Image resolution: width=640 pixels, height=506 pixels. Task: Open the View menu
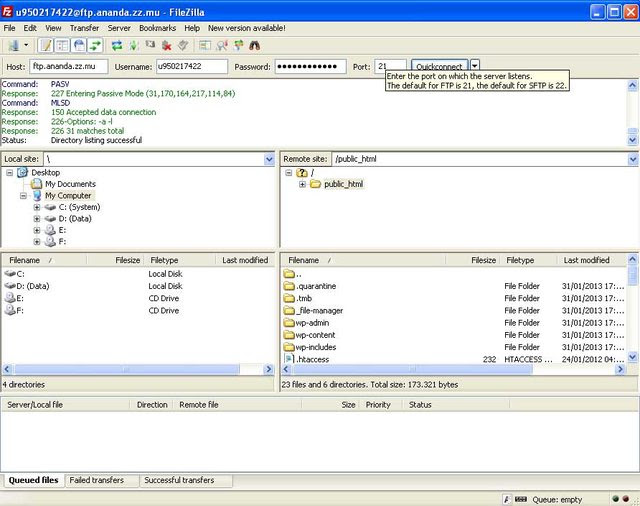coord(53,28)
